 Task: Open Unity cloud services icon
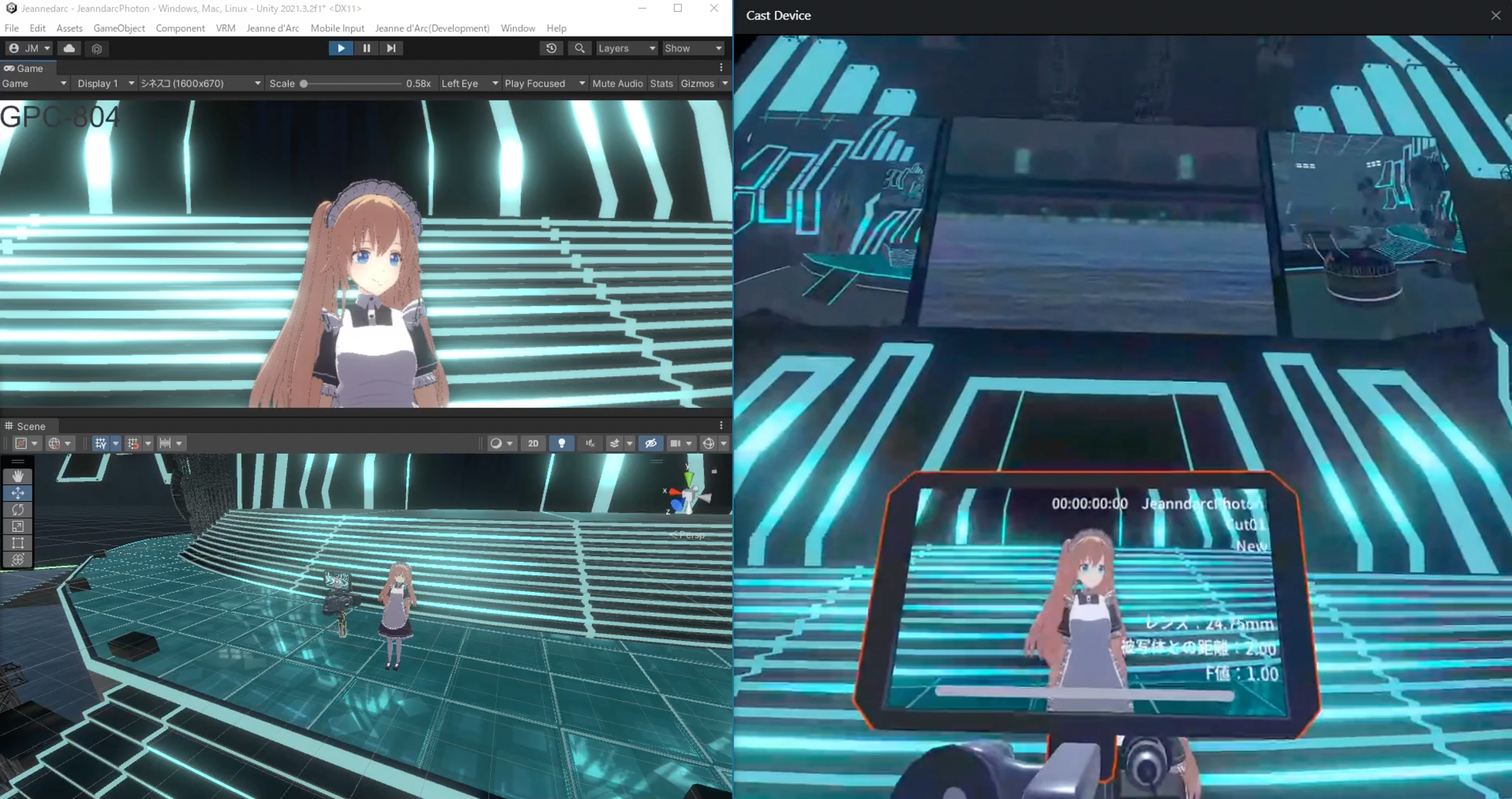point(69,48)
